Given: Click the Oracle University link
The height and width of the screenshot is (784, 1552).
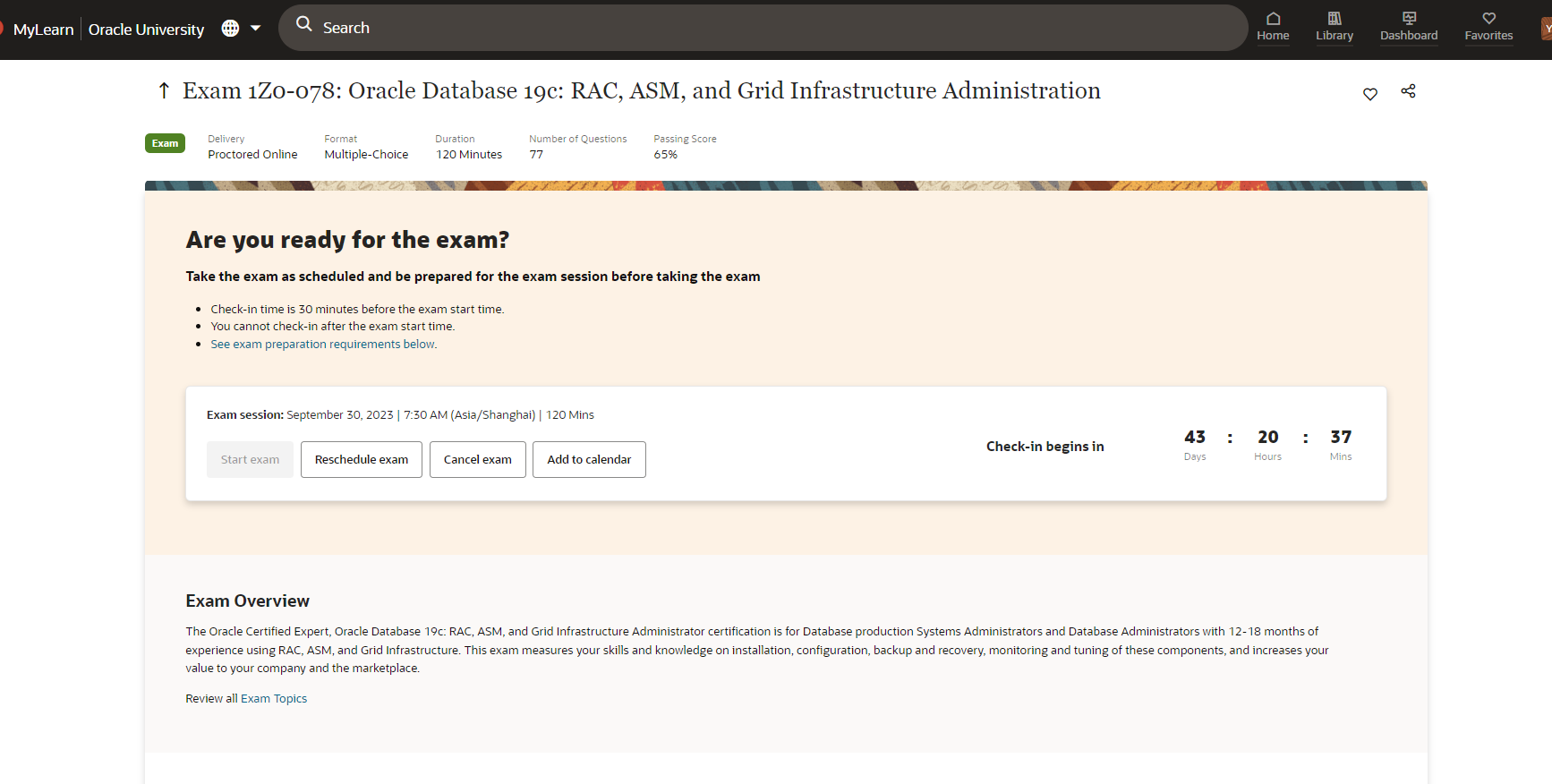Looking at the screenshot, I should point(146,30).
